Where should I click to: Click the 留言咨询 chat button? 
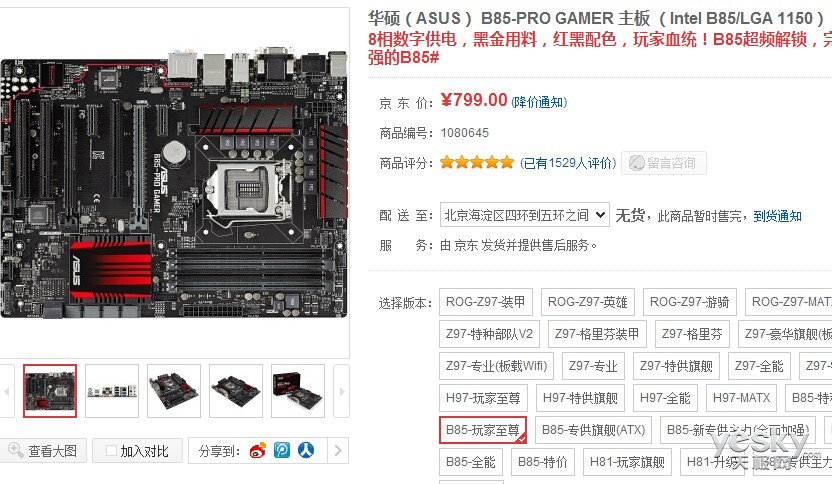click(x=664, y=163)
